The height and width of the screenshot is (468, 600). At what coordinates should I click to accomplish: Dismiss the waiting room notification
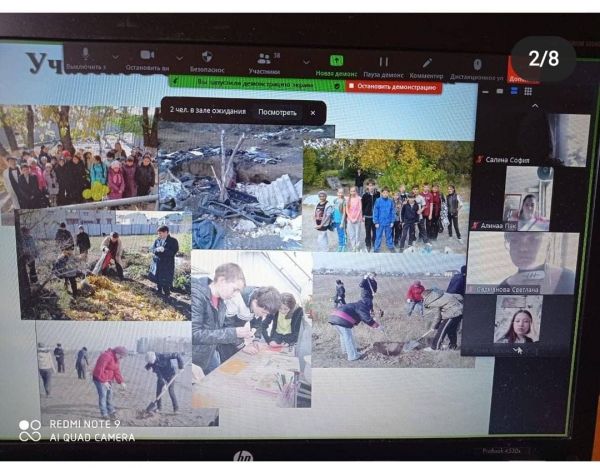(312, 113)
